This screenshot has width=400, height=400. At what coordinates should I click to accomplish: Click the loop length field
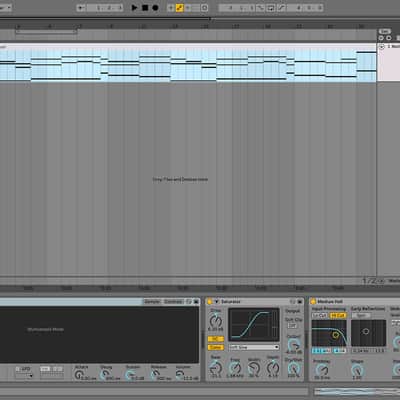point(305,8)
